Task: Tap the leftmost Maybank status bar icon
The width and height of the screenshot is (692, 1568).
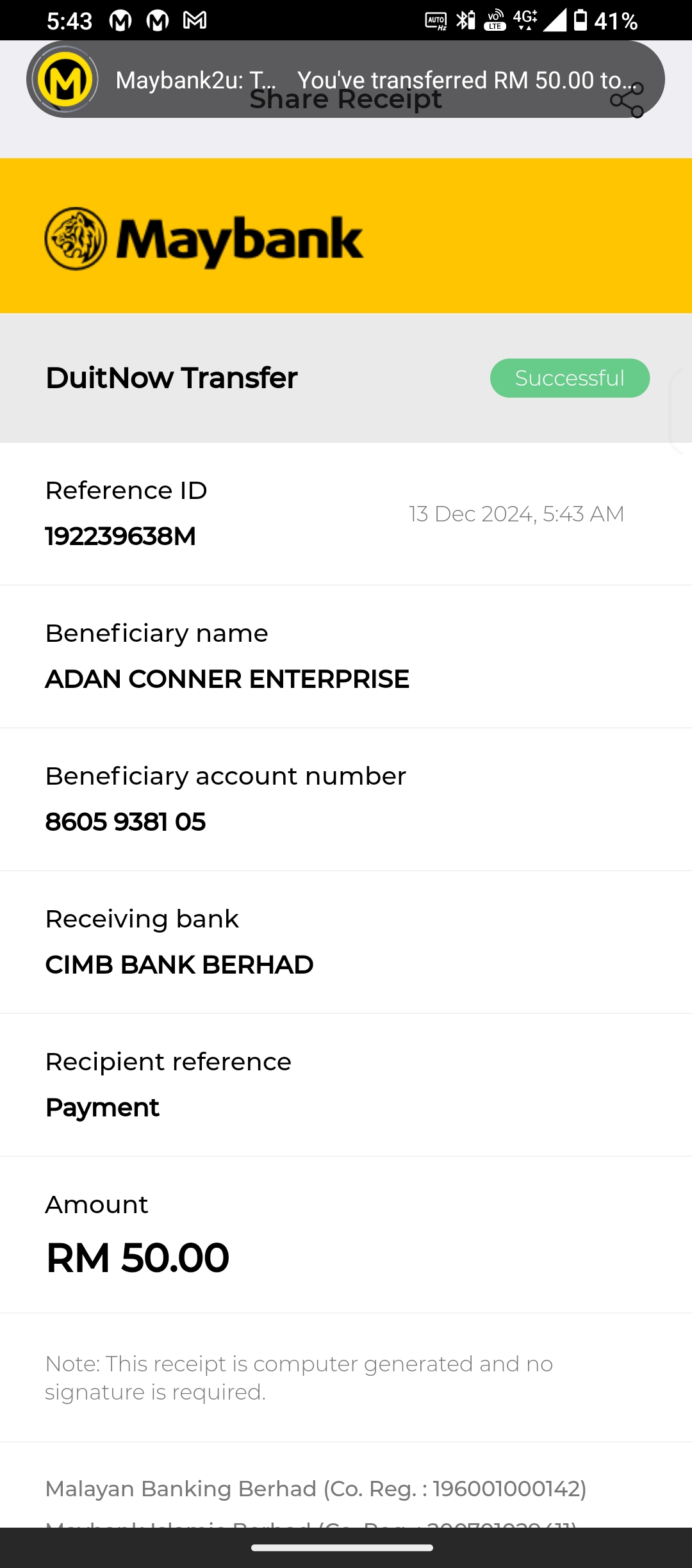Action: 120,20
